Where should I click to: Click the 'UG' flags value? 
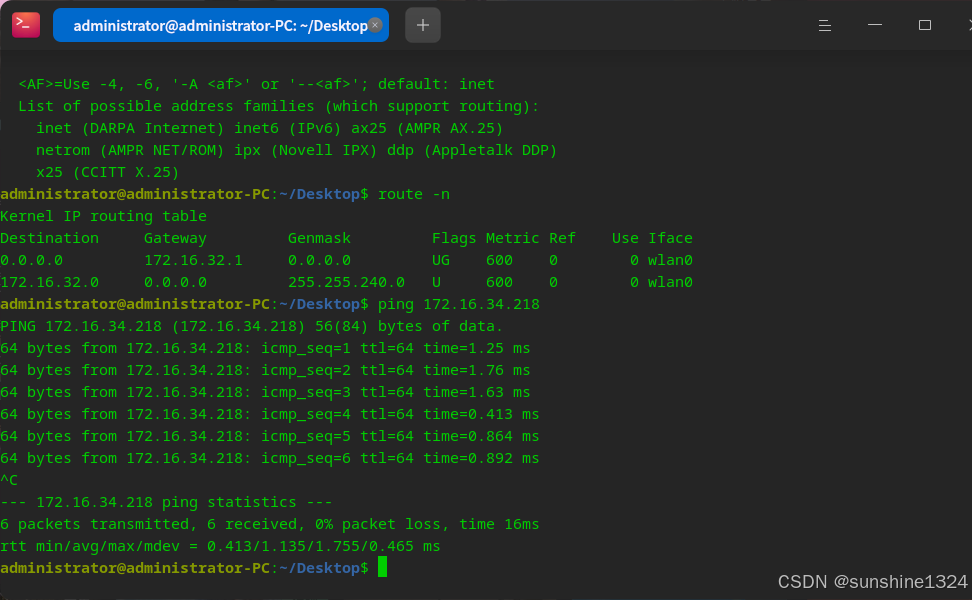tap(441, 260)
